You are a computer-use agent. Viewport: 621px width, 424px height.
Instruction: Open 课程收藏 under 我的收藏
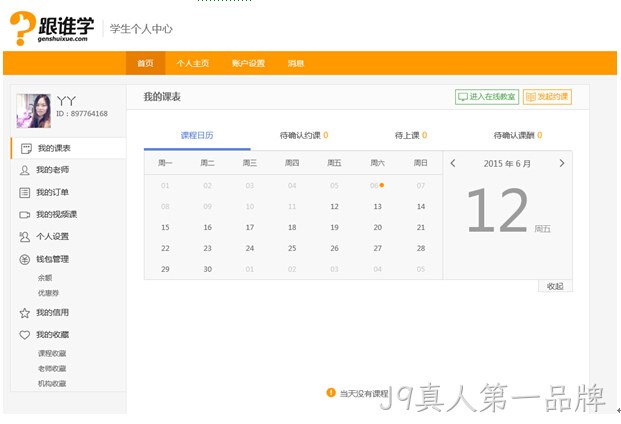coord(52,354)
